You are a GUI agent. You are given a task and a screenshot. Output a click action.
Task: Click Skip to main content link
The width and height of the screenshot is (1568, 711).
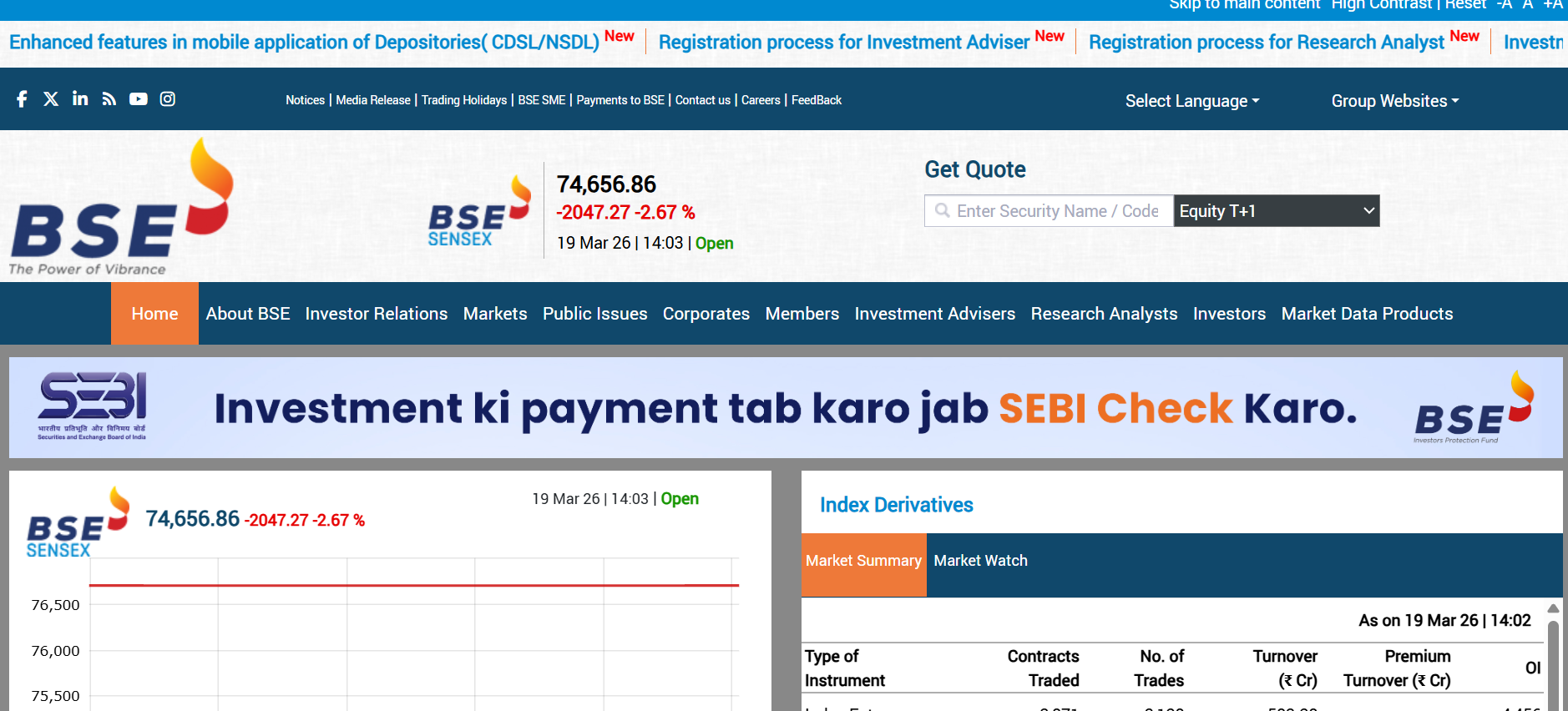(1244, 5)
